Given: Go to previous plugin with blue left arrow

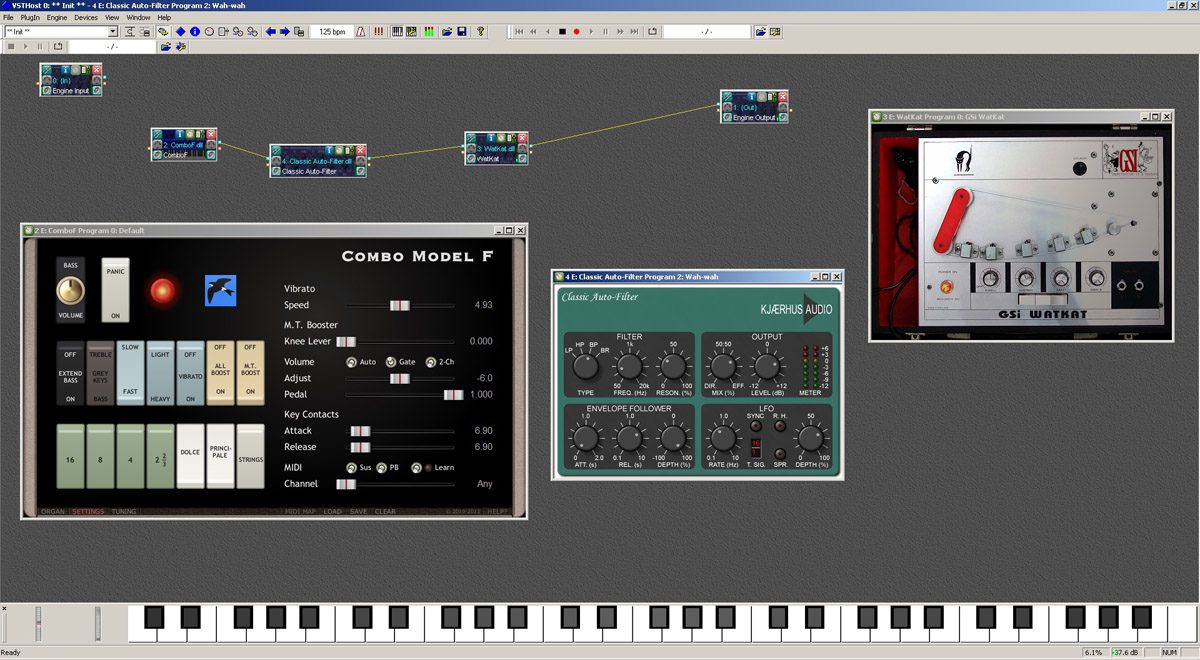Looking at the screenshot, I should (x=270, y=32).
